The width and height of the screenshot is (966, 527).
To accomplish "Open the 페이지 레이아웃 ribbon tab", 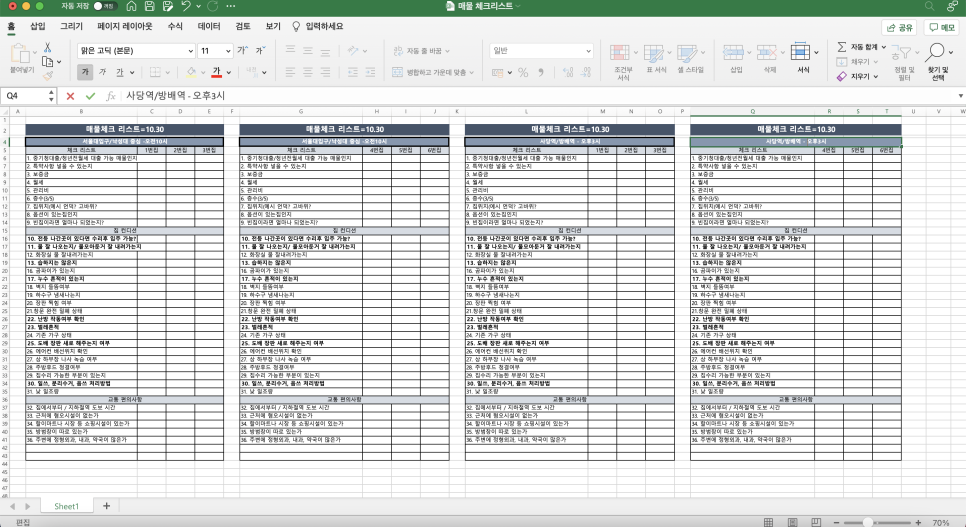I will click(125, 27).
